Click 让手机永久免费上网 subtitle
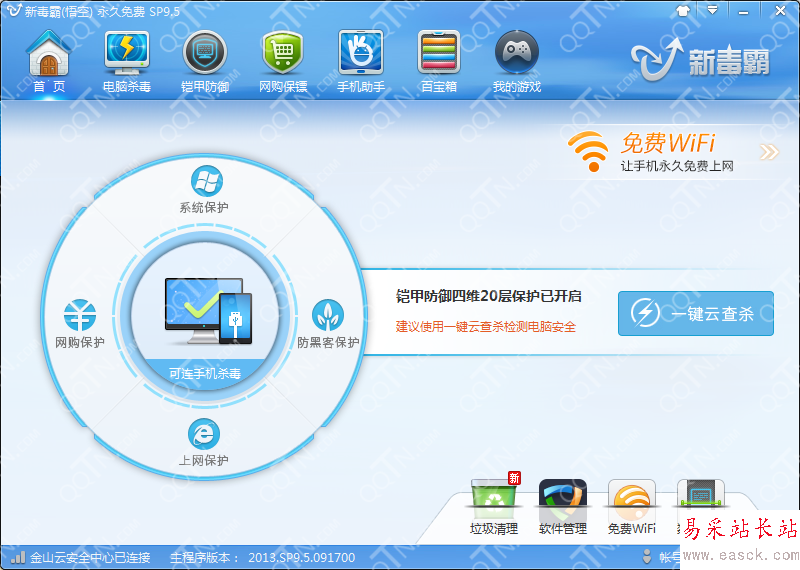The image size is (800, 570). [x=677, y=166]
